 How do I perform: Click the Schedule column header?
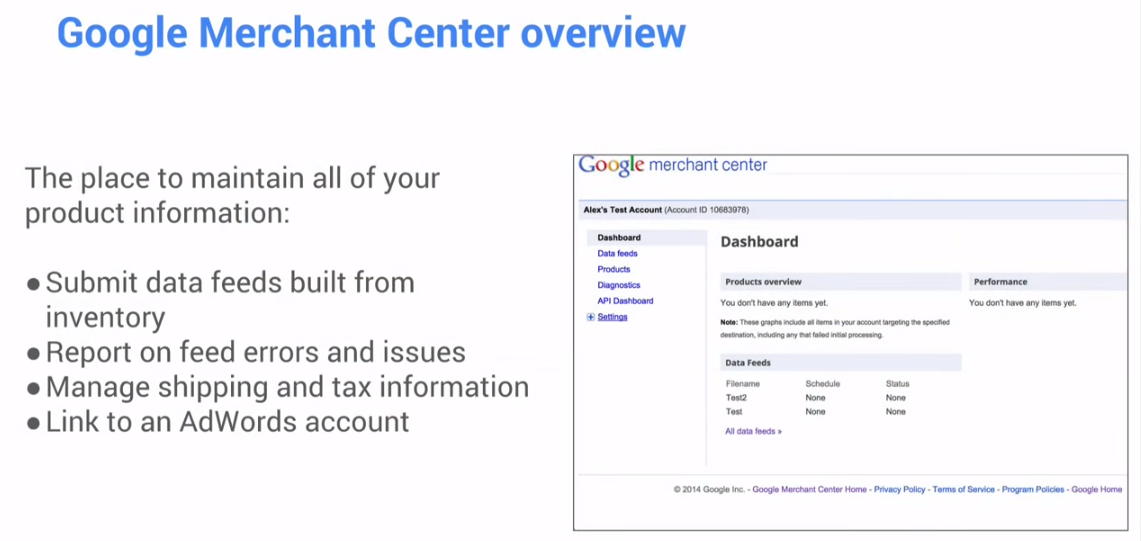tap(823, 384)
